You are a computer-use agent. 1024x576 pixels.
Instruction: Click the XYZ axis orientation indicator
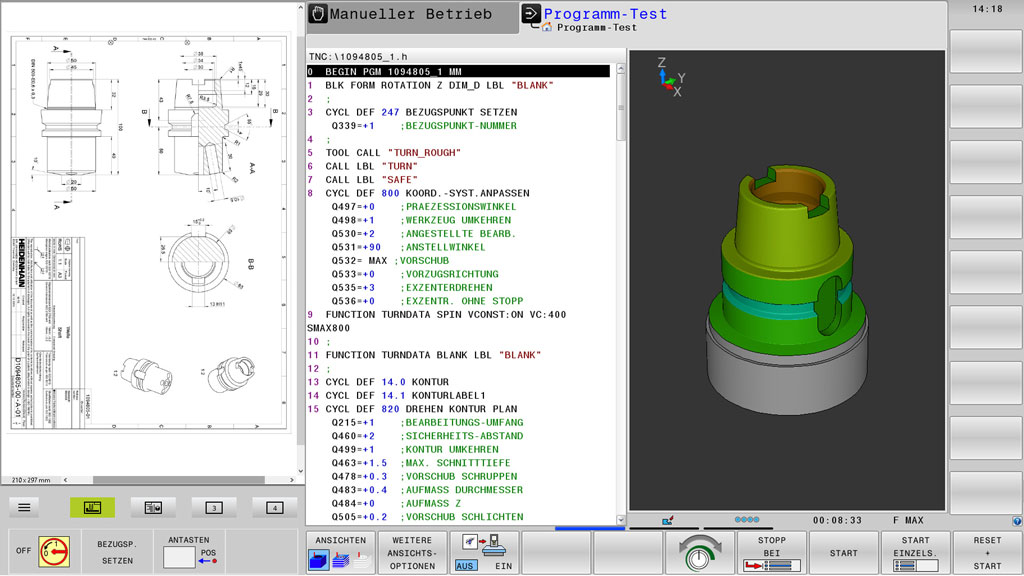click(x=670, y=77)
